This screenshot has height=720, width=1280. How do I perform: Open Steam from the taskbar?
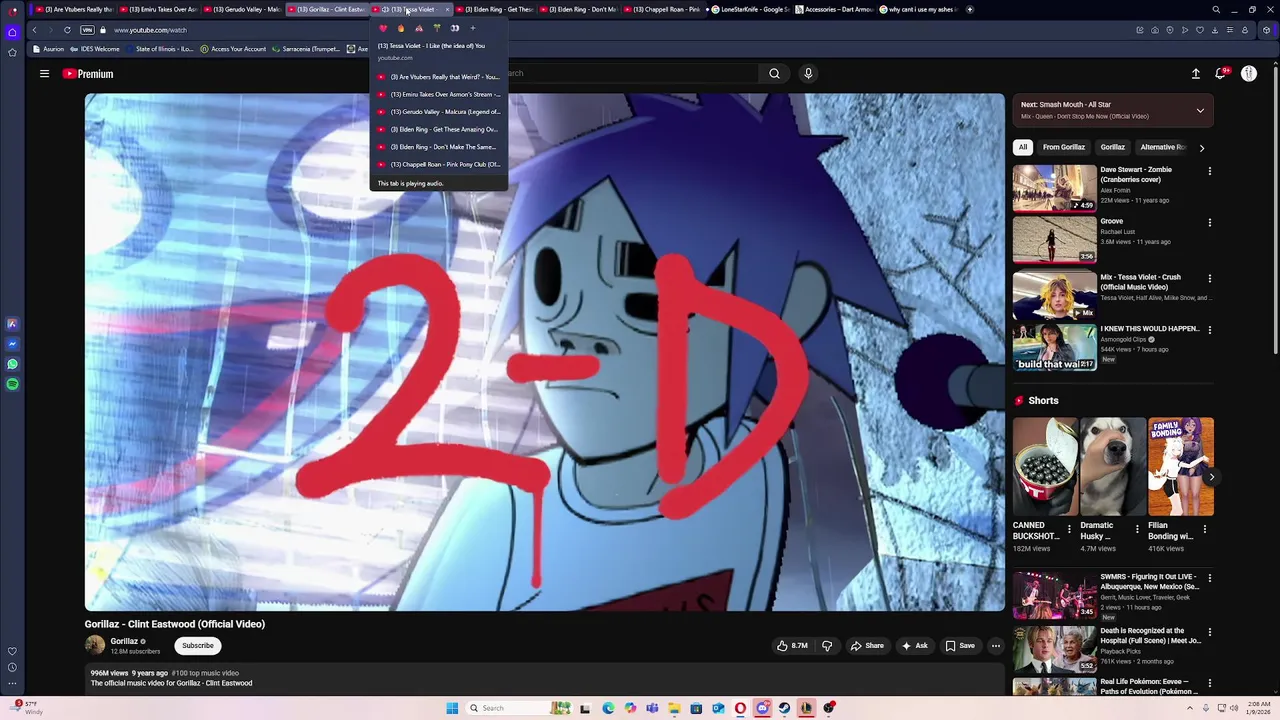784,708
